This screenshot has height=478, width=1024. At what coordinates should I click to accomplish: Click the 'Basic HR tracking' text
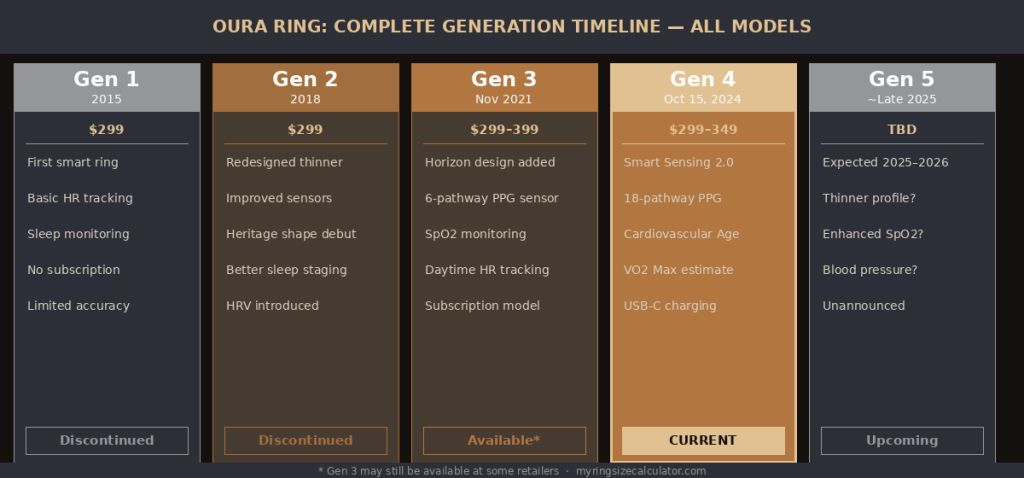80,198
